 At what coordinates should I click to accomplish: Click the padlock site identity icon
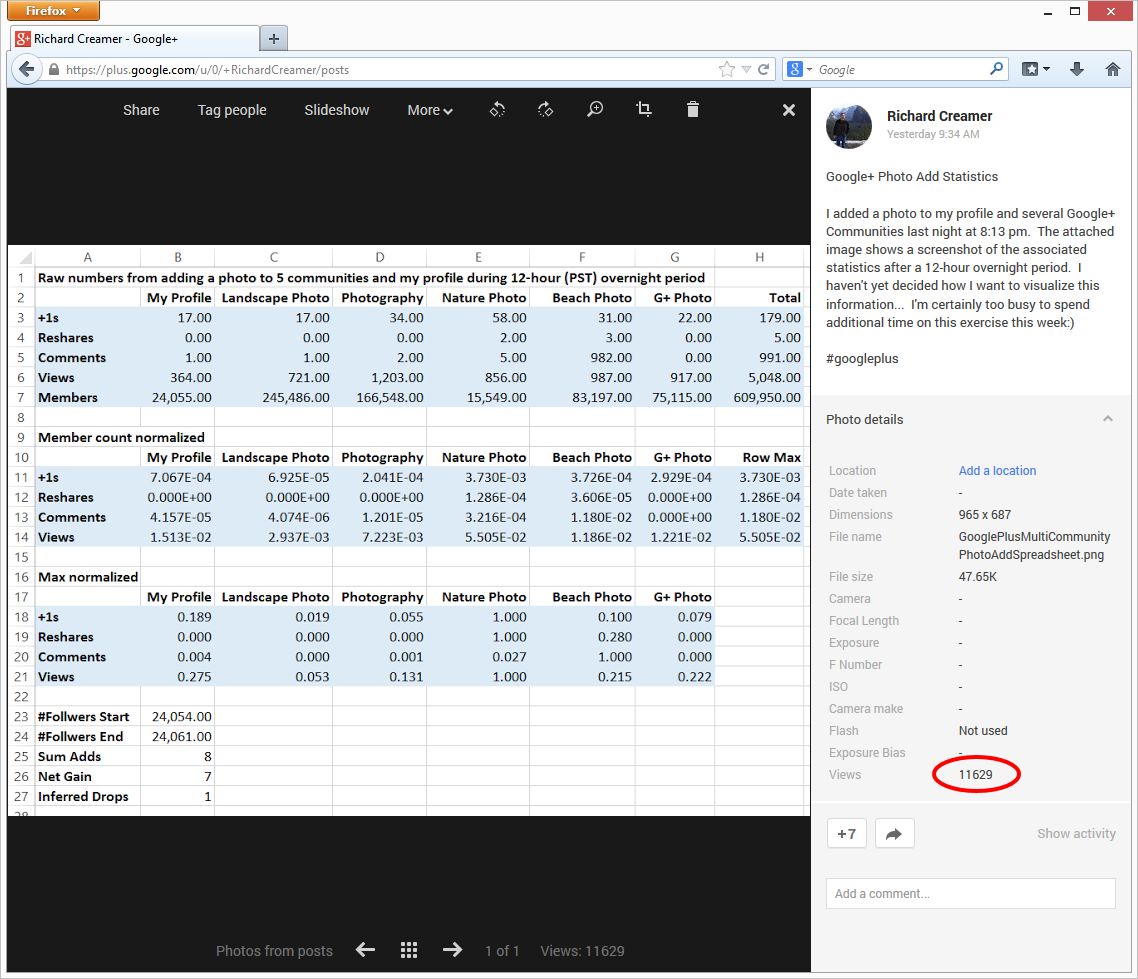tap(54, 70)
